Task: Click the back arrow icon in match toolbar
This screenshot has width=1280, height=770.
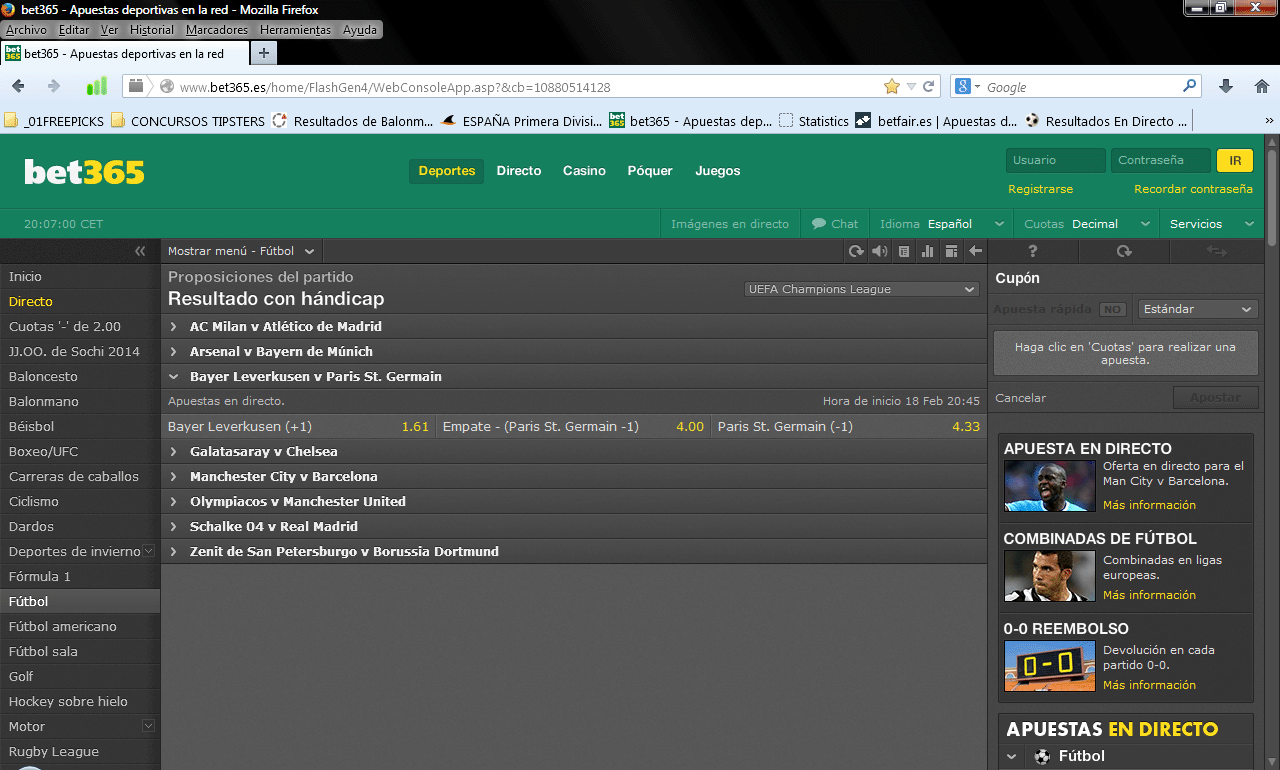Action: (x=976, y=252)
